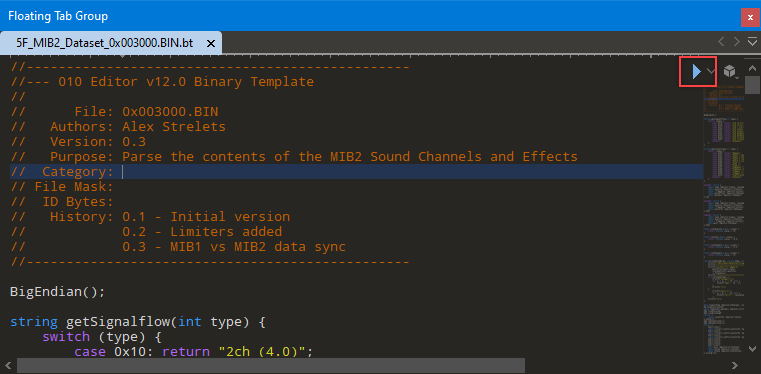The image size is (761, 374).
Task: Click the 'case 0x10: return' code line
Action: coord(194,352)
